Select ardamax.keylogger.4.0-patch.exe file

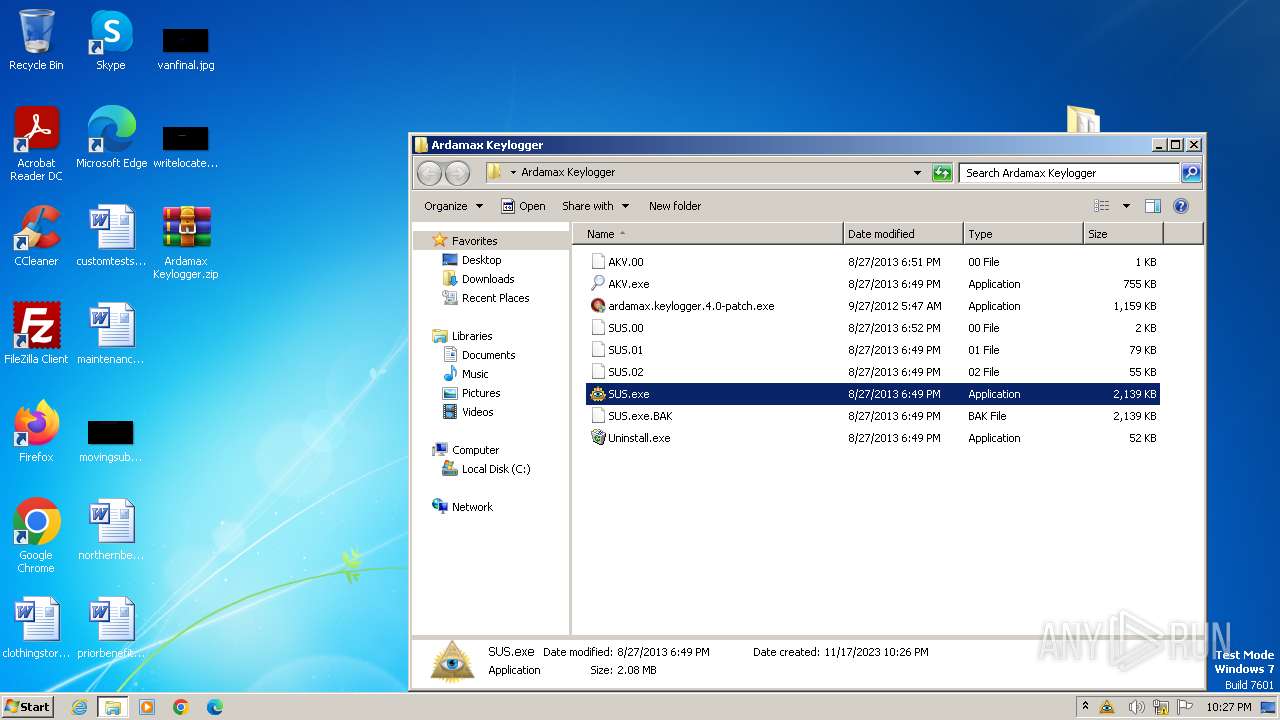[873, 306]
